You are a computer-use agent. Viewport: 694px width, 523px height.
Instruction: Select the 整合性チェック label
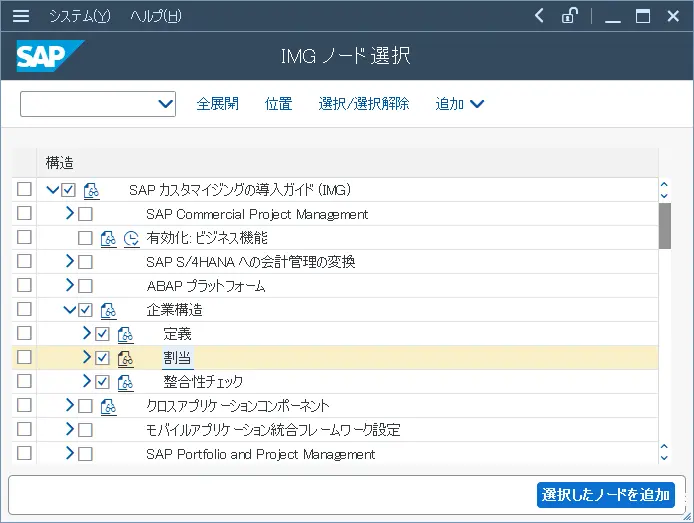(203, 381)
